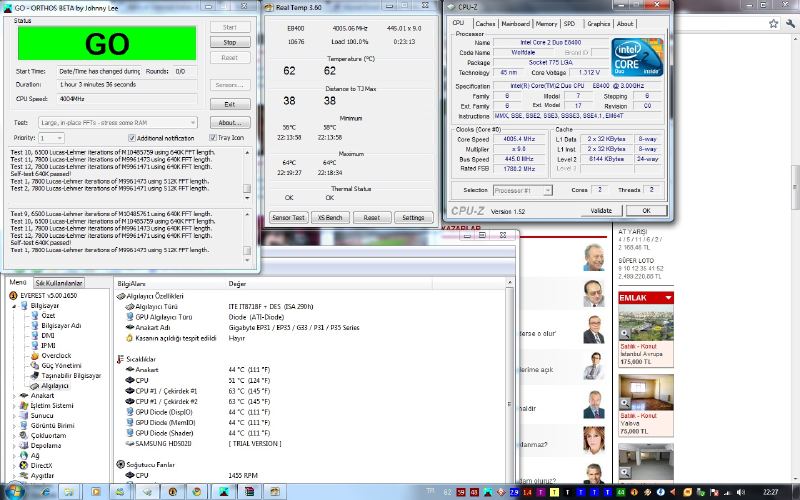
Task: Switch to CPU-Z Memory tab
Action: pyautogui.click(x=546, y=24)
